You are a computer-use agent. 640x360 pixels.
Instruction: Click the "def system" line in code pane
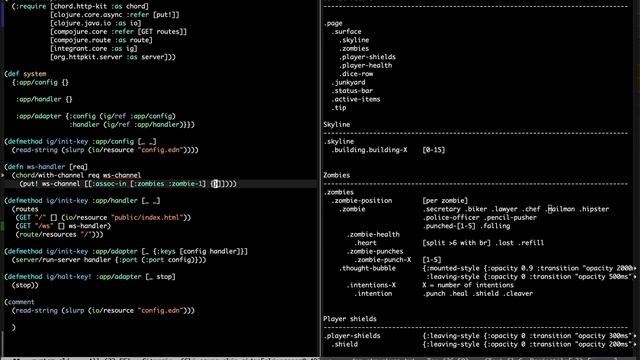25,74
